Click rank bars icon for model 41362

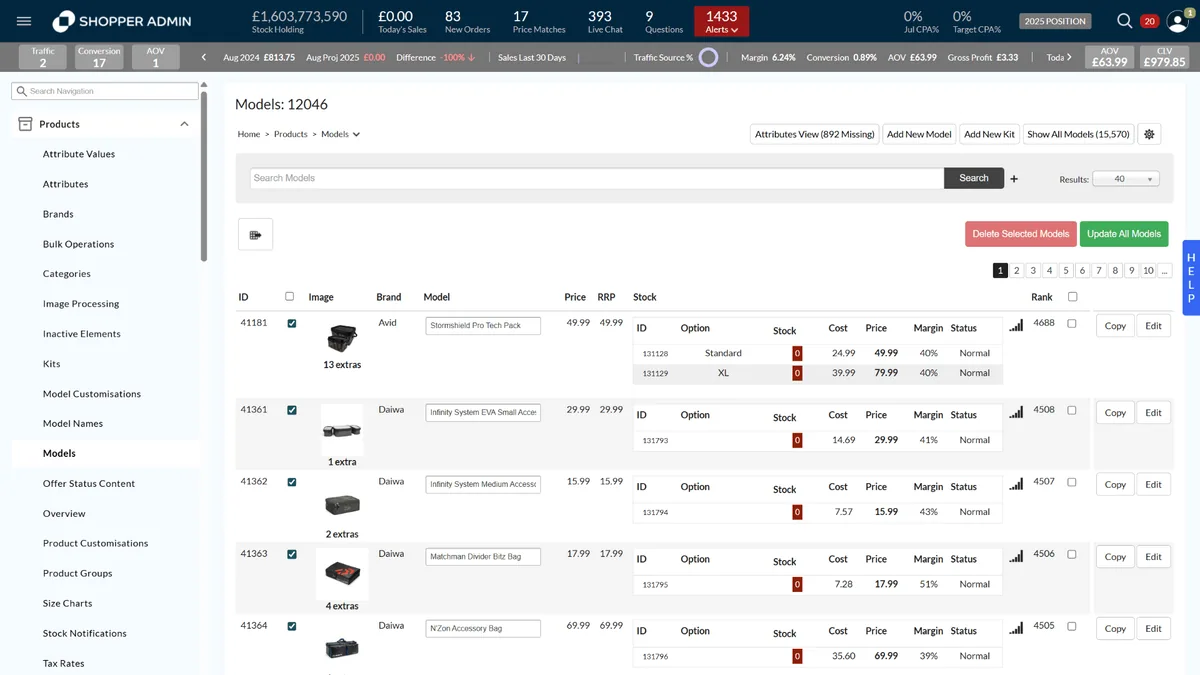pyautogui.click(x=1017, y=483)
